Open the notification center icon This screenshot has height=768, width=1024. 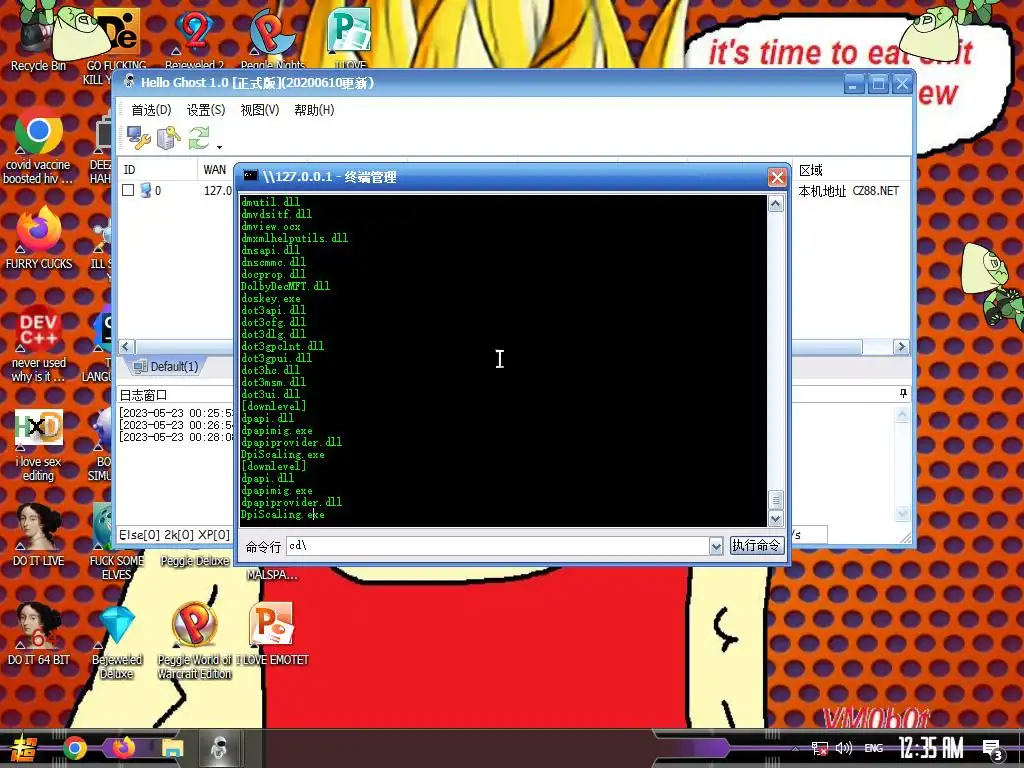(994, 750)
